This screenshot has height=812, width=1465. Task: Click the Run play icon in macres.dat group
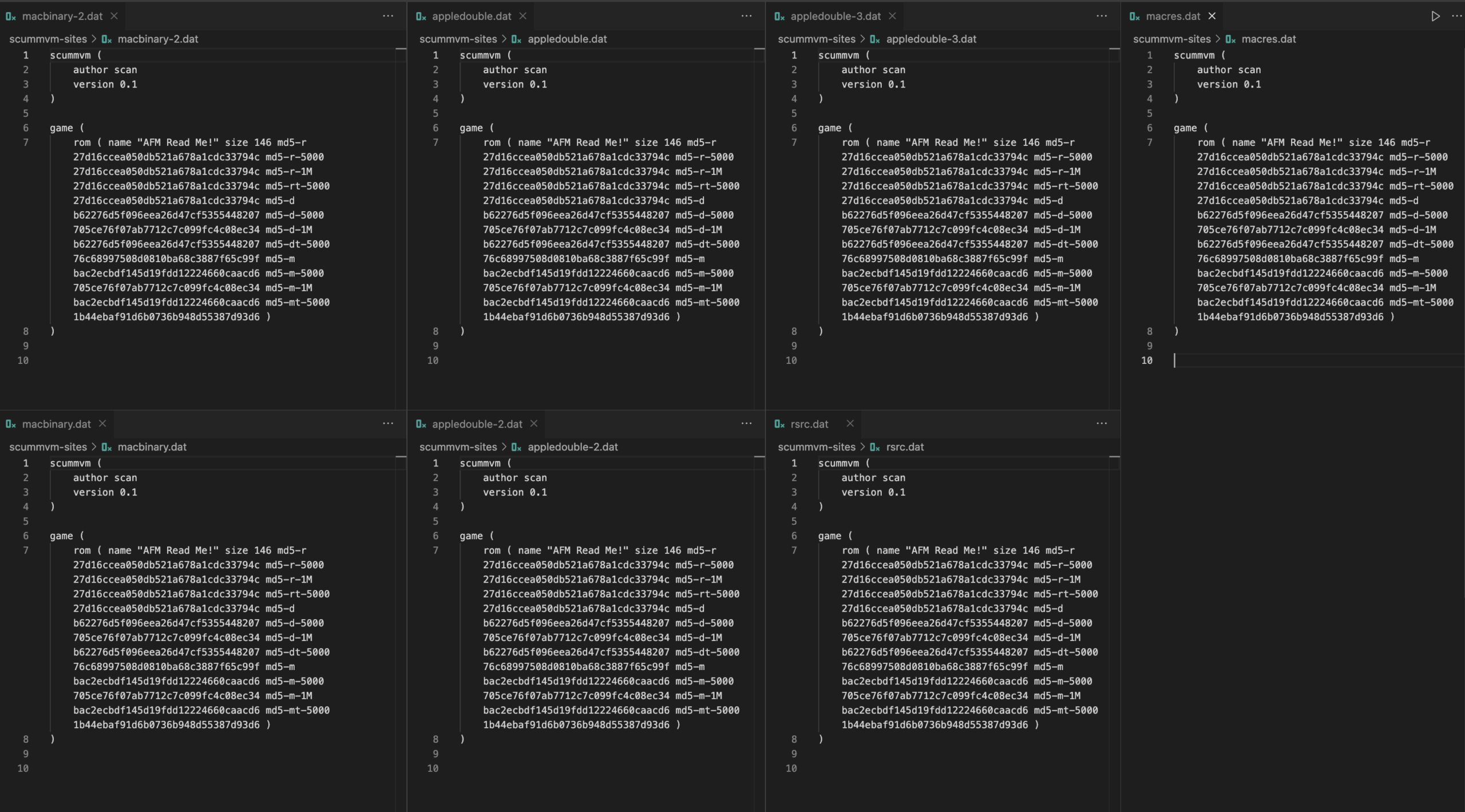pyautogui.click(x=1435, y=16)
